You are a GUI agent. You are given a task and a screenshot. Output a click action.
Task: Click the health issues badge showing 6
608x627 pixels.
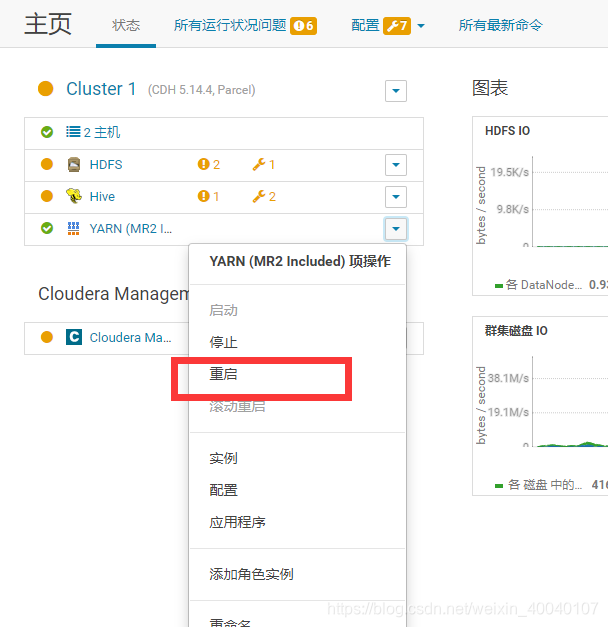click(x=304, y=26)
